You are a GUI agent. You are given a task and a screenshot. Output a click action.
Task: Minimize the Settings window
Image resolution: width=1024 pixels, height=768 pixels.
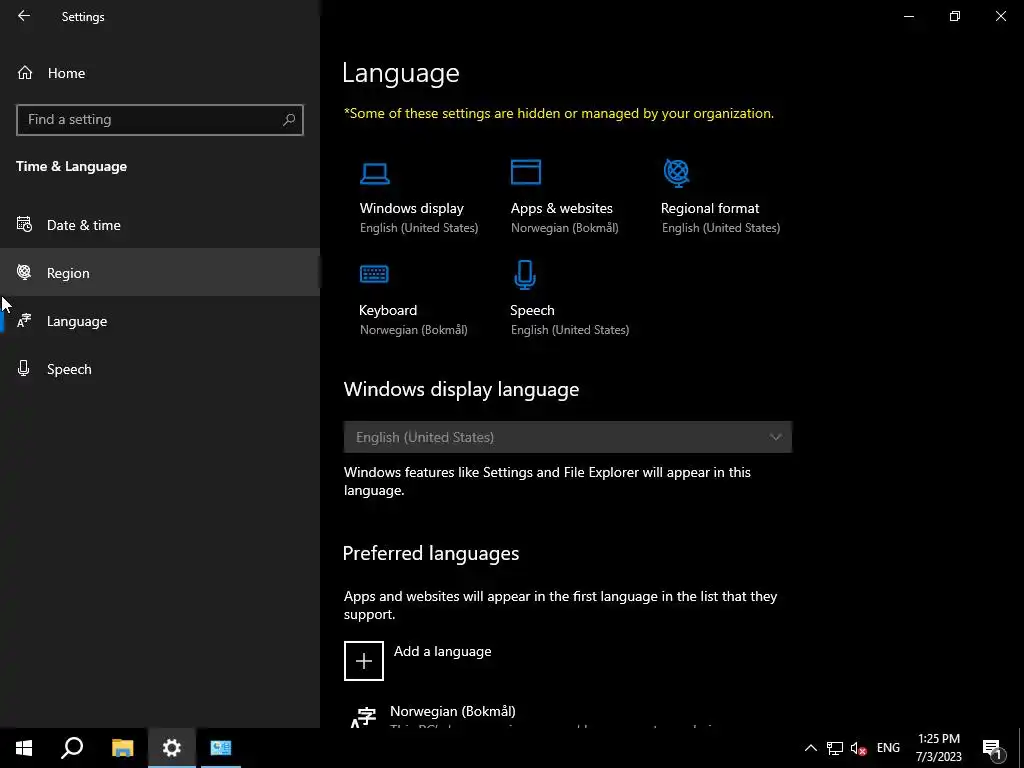908,16
